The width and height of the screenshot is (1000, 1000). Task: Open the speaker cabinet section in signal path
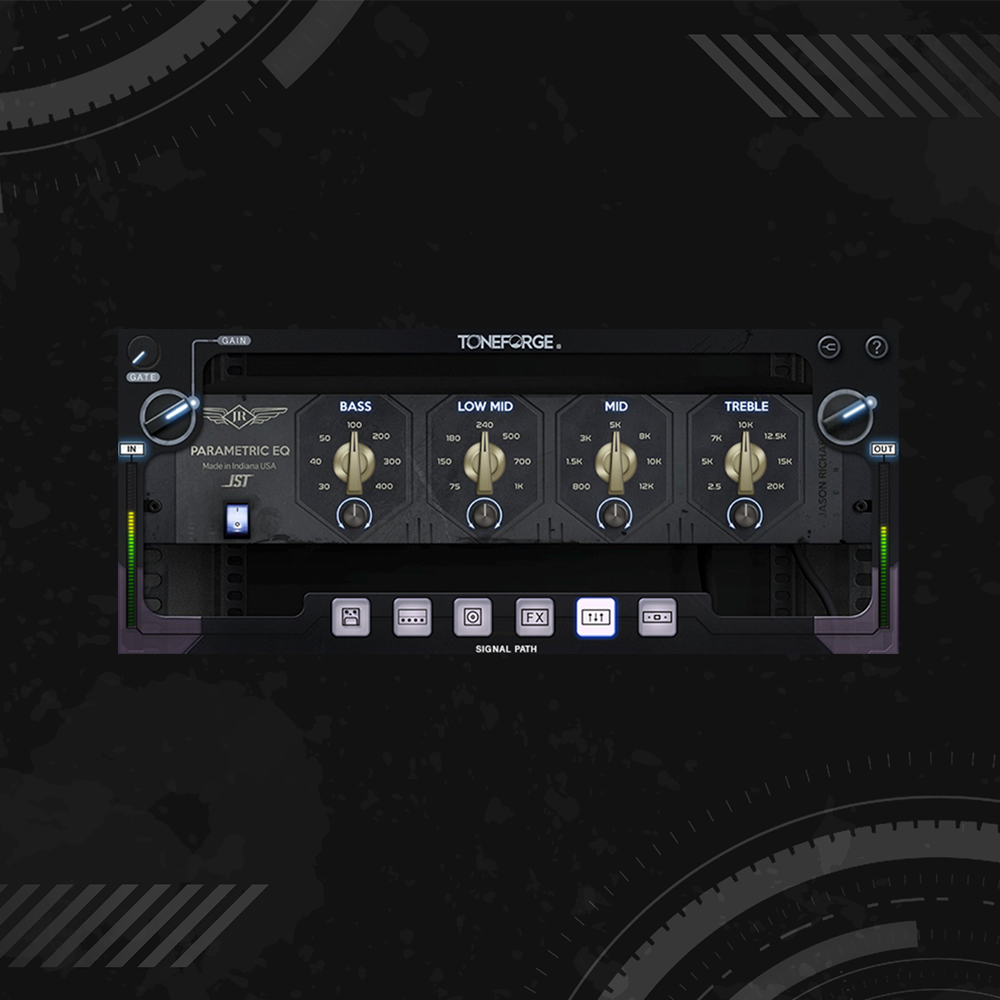473,617
